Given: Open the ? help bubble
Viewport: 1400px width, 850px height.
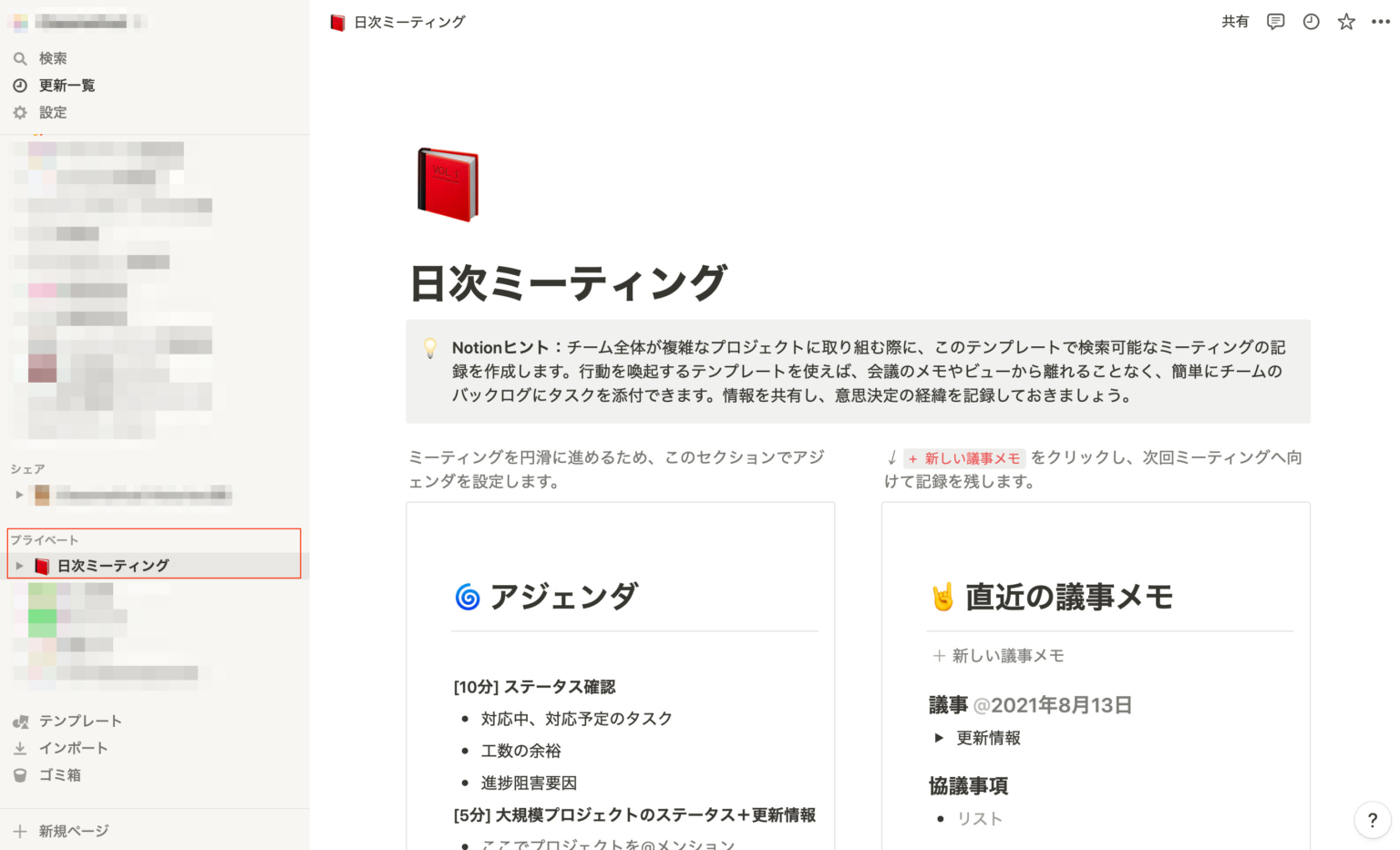Looking at the screenshot, I should coord(1372,820).
